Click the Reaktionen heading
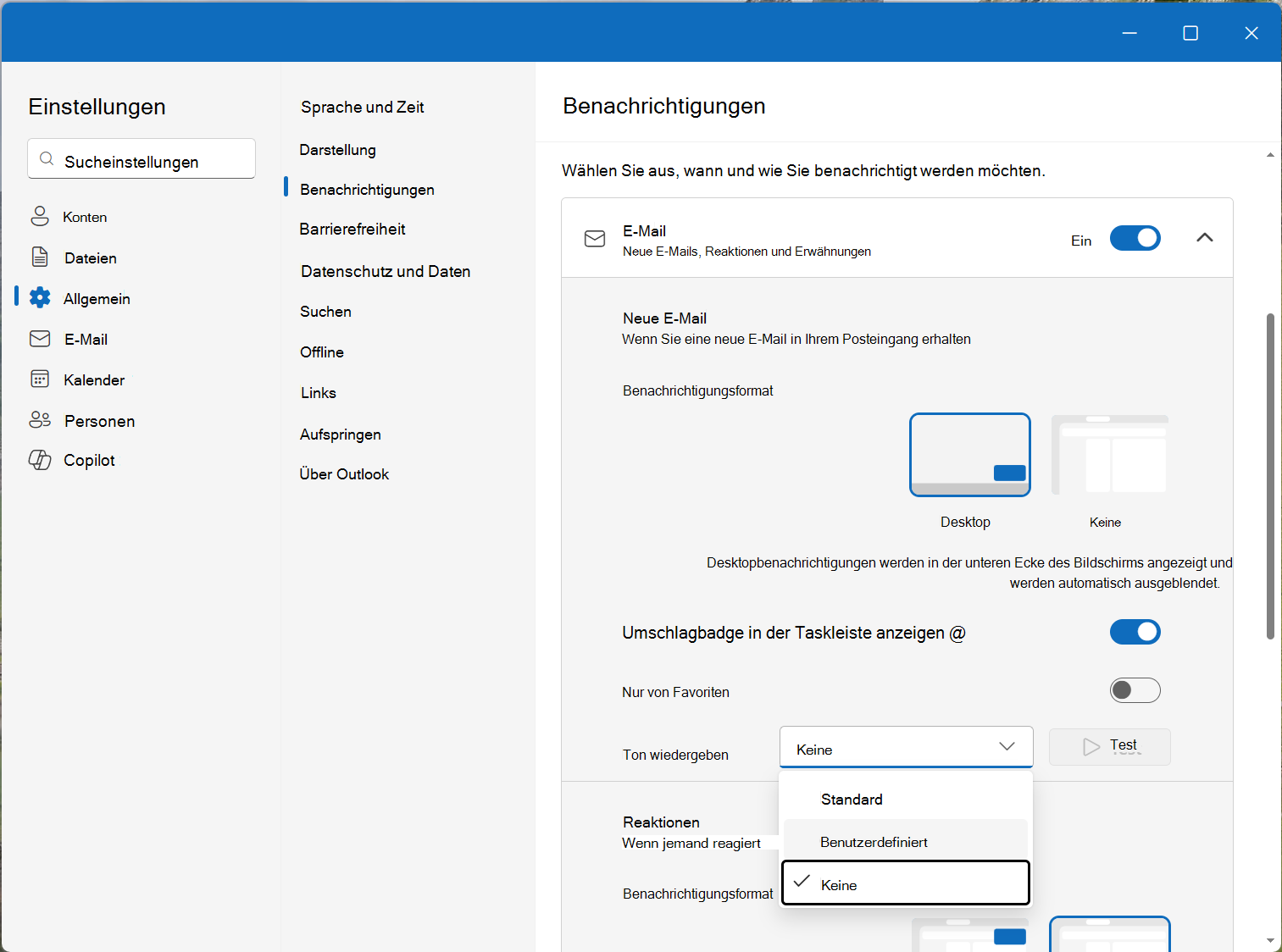This screenshot has width=1282, height=952. click(x=661, y=822)
